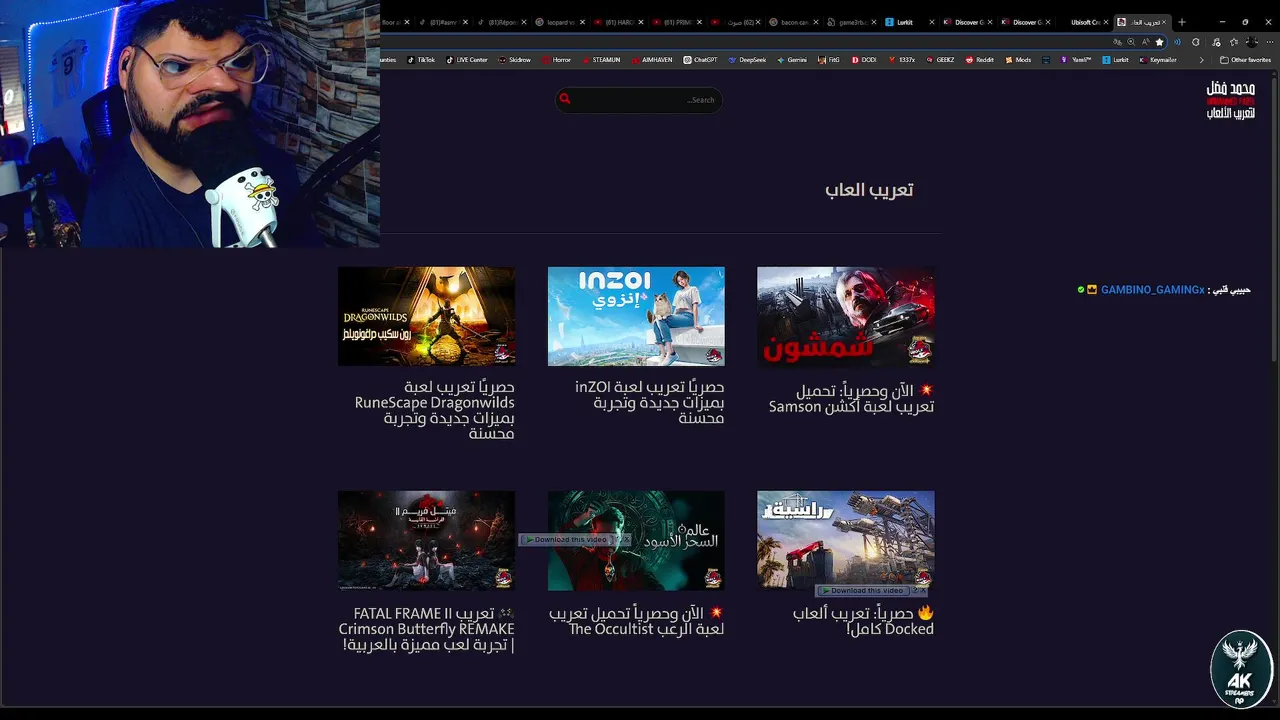
Task: Open the inZOI Arabization thumbnail
Action: (x=636, y=316)
